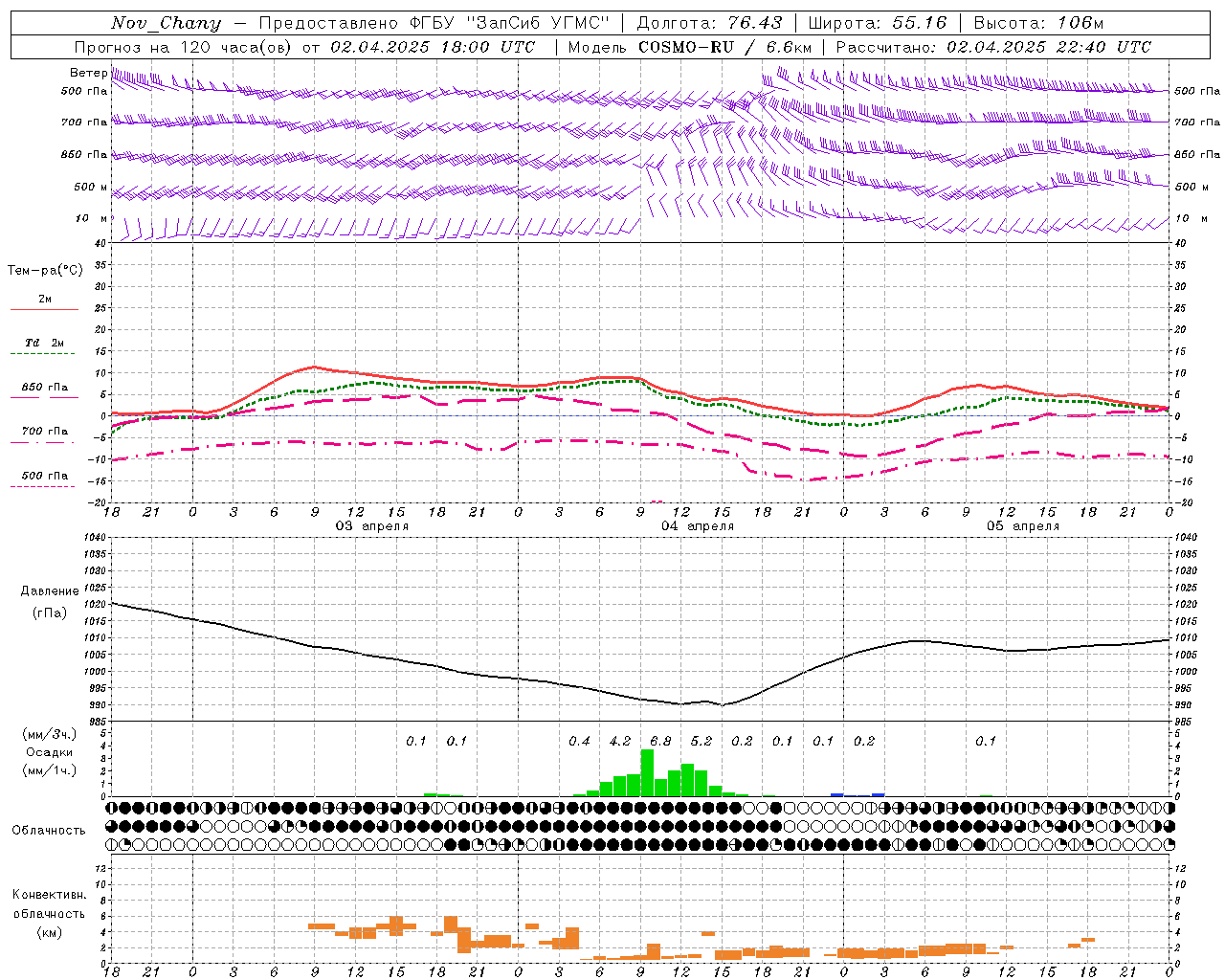Screen dimensions: 1225x980
Task: Click the 5.2 three-hour precipitation value
Action: (702, 741)
